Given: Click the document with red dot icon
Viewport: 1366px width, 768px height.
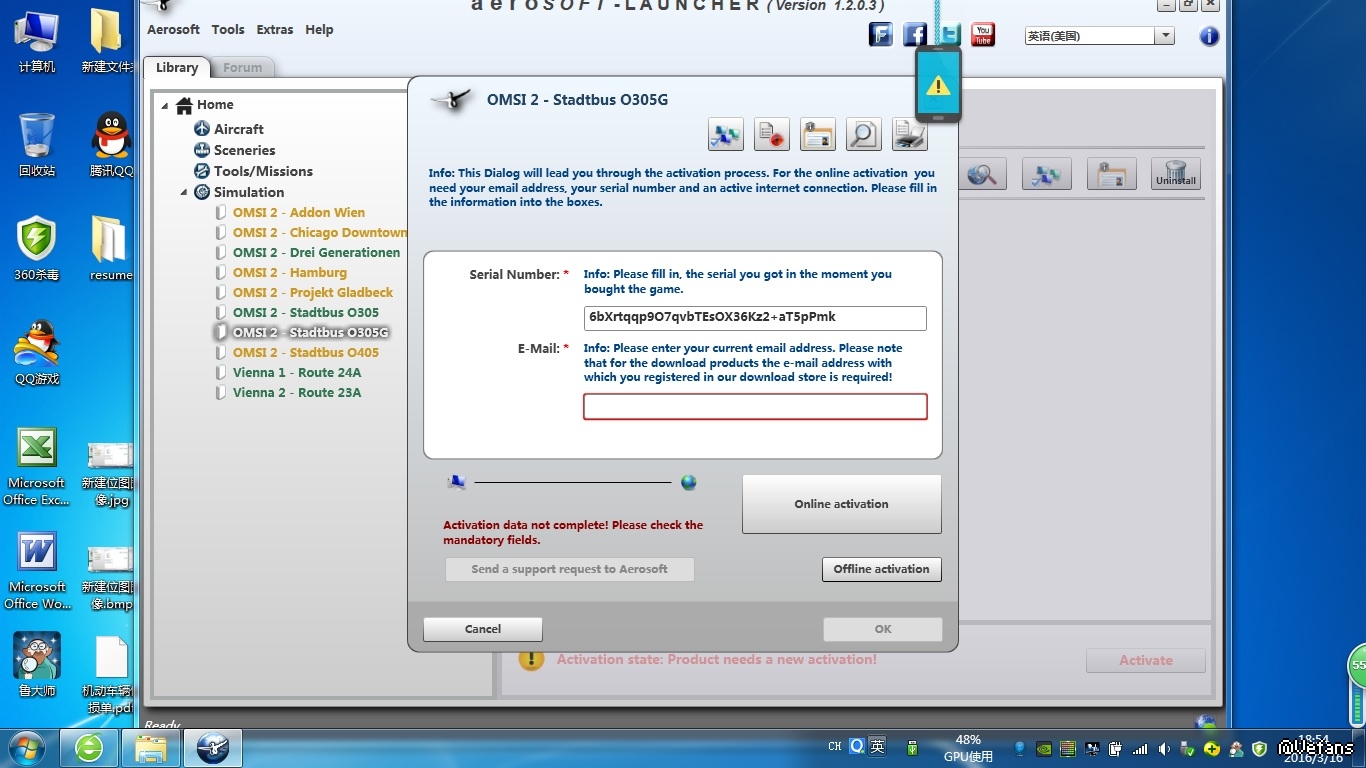Looking at the screenshot, I should (772, 134).
